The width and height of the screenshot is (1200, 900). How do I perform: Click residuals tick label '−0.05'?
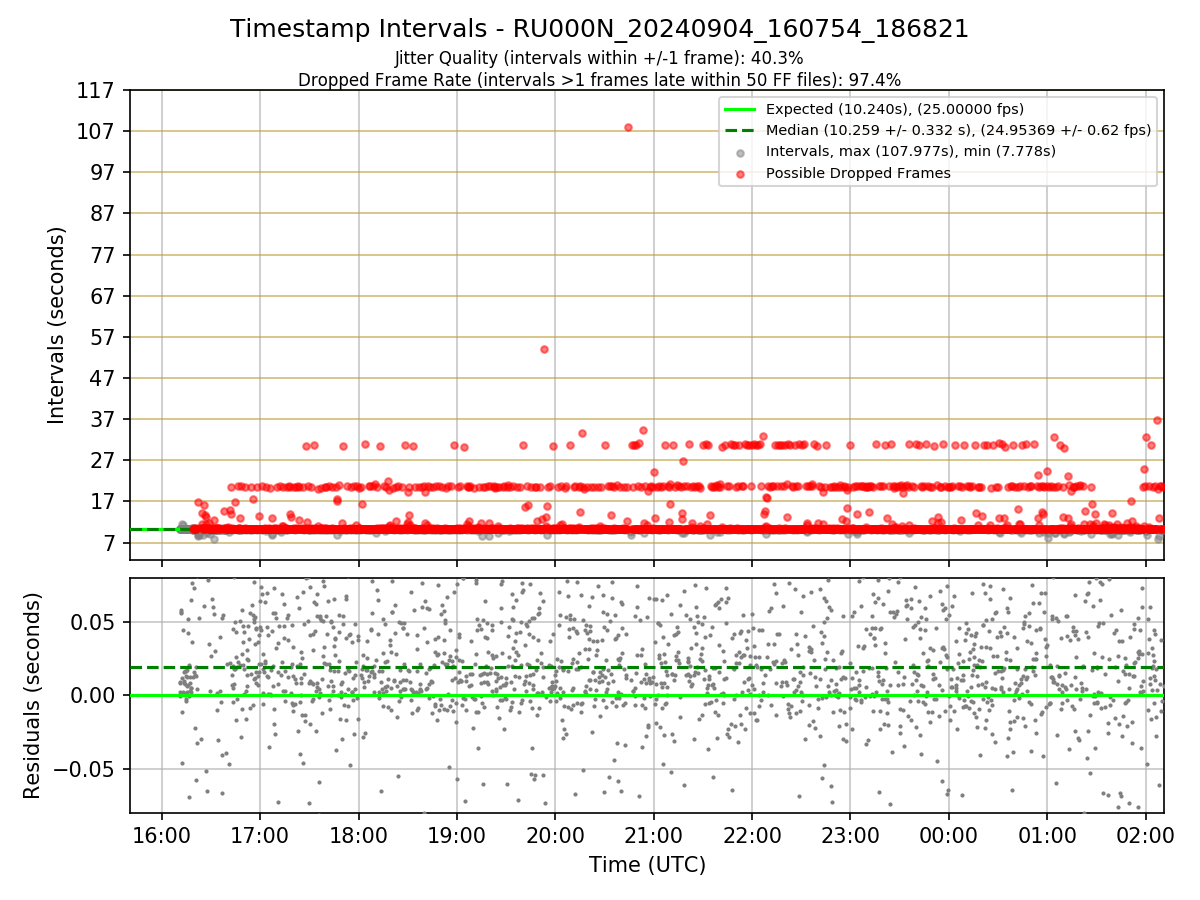click(85, 770)
